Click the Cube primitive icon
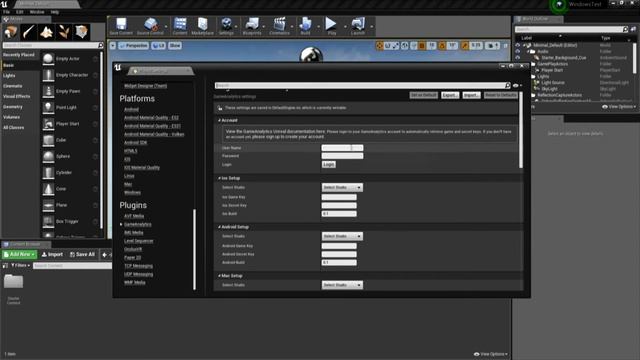Image resolution: width=640 pixels, height=360 pixels. (x=48, y=140)
